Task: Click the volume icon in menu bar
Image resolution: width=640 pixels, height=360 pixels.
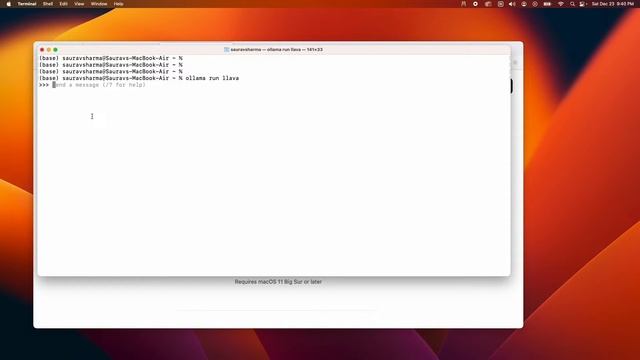Action: (512, 4)
